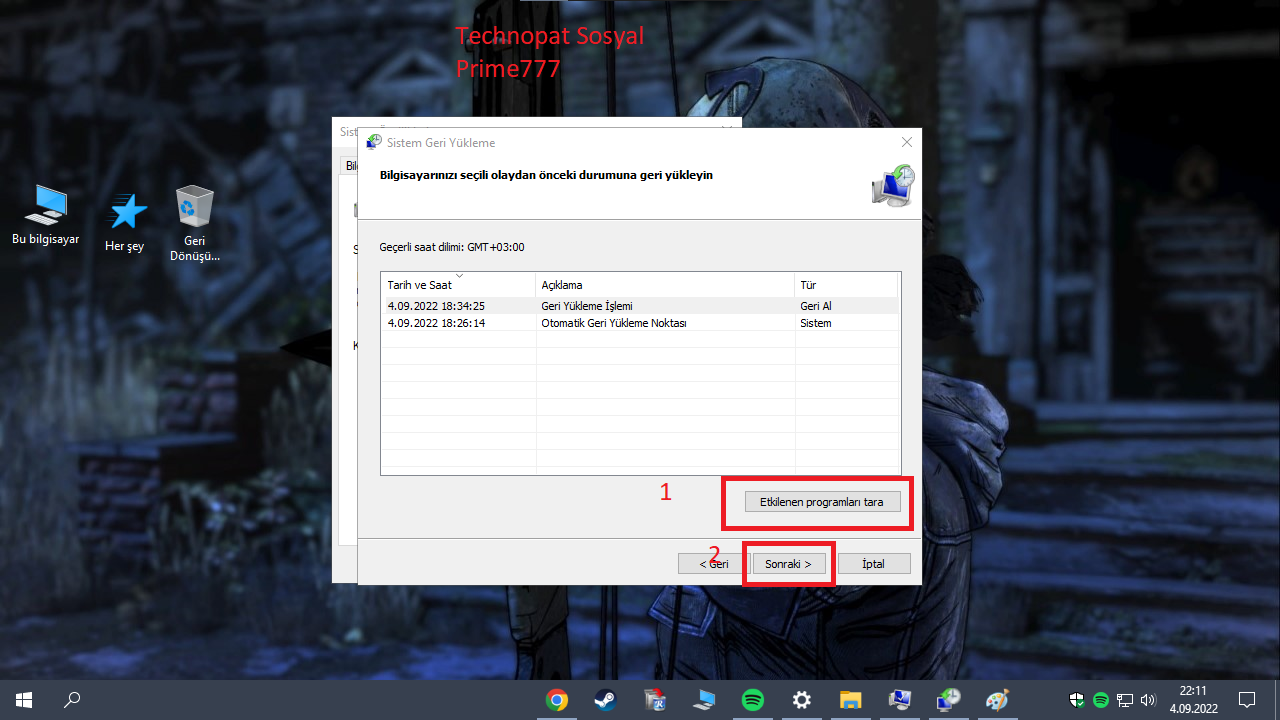
Task: Sort by the Tür column header
Action: pos(847,285)
